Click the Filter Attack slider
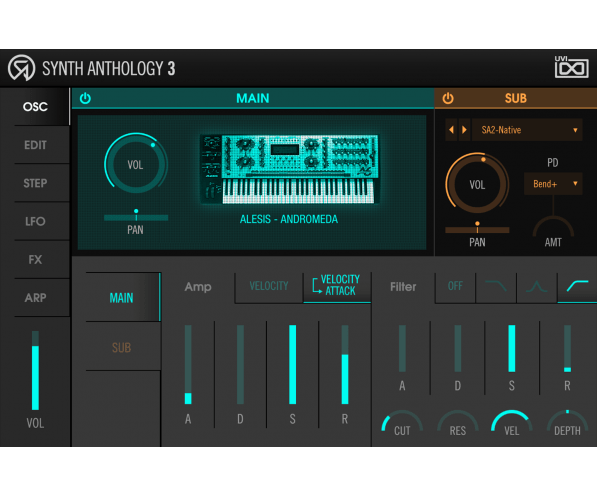The image size is (597, 497). [402, 348]
